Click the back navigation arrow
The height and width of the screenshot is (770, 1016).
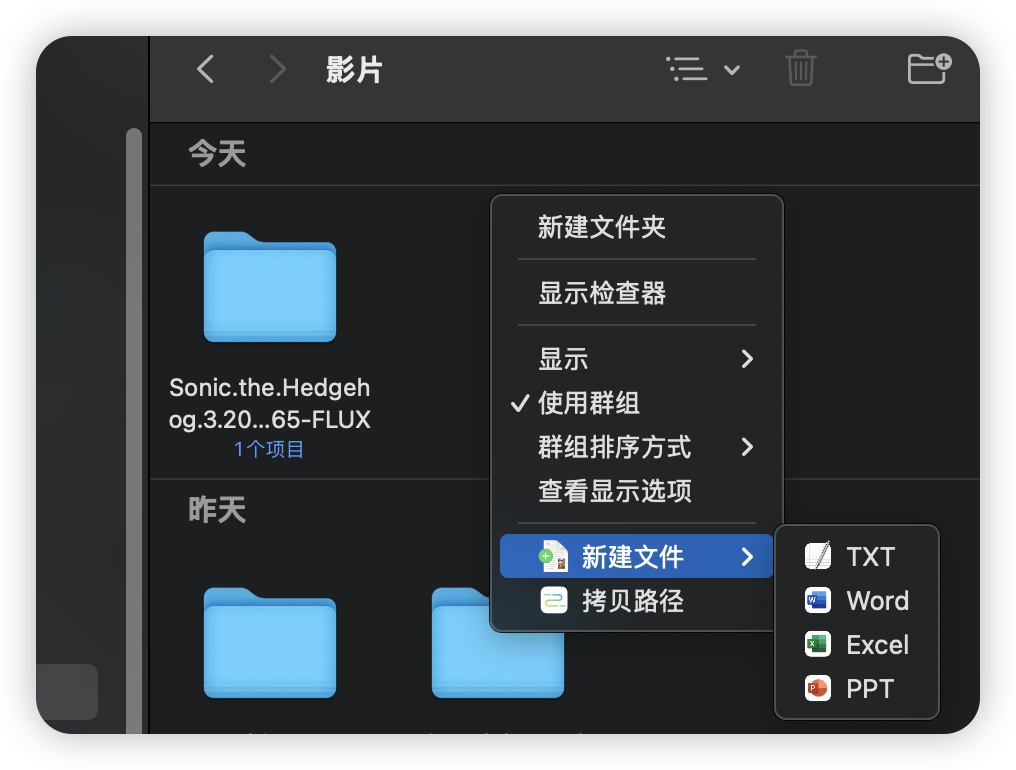click(x=206, y=69)
